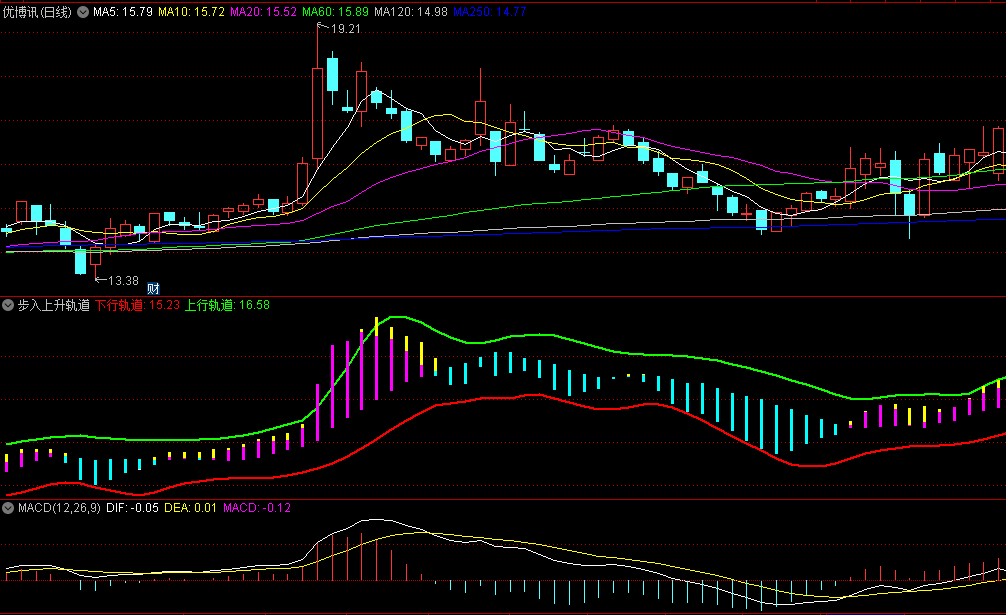Click the 下行轨道: 15.23 value label

(x=137, y=305)
